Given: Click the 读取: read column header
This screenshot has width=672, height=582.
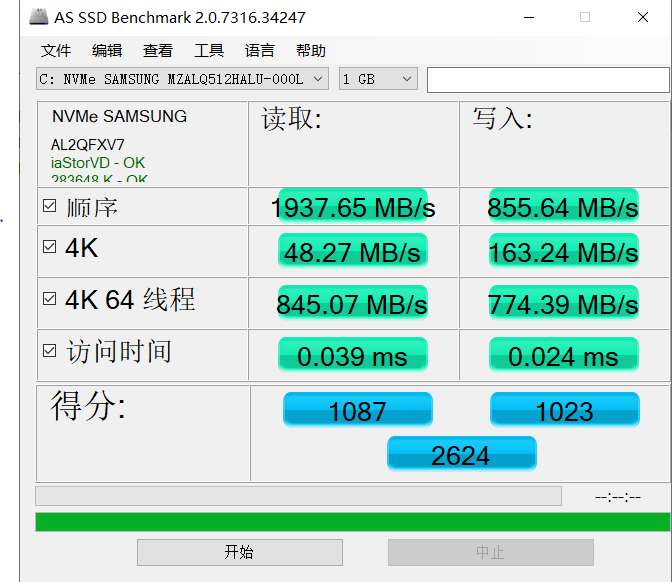Looking at the screenshot, I should (x=291, y=119).
